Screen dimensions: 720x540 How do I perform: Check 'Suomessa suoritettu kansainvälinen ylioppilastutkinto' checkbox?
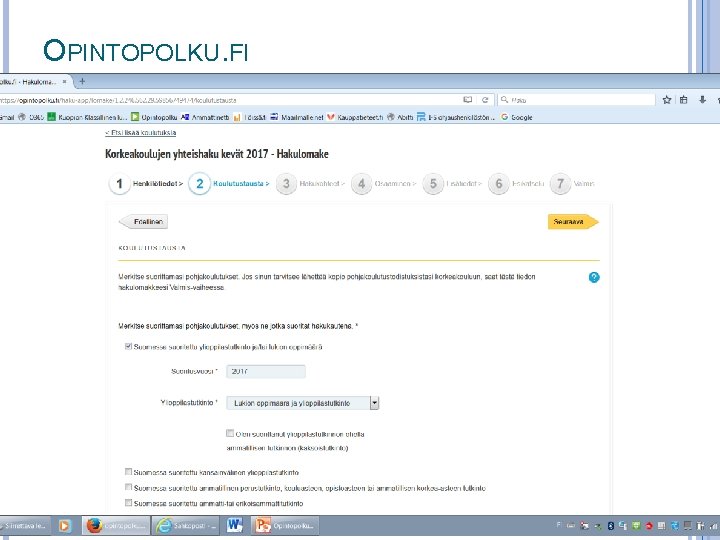[x=129, y=472]
